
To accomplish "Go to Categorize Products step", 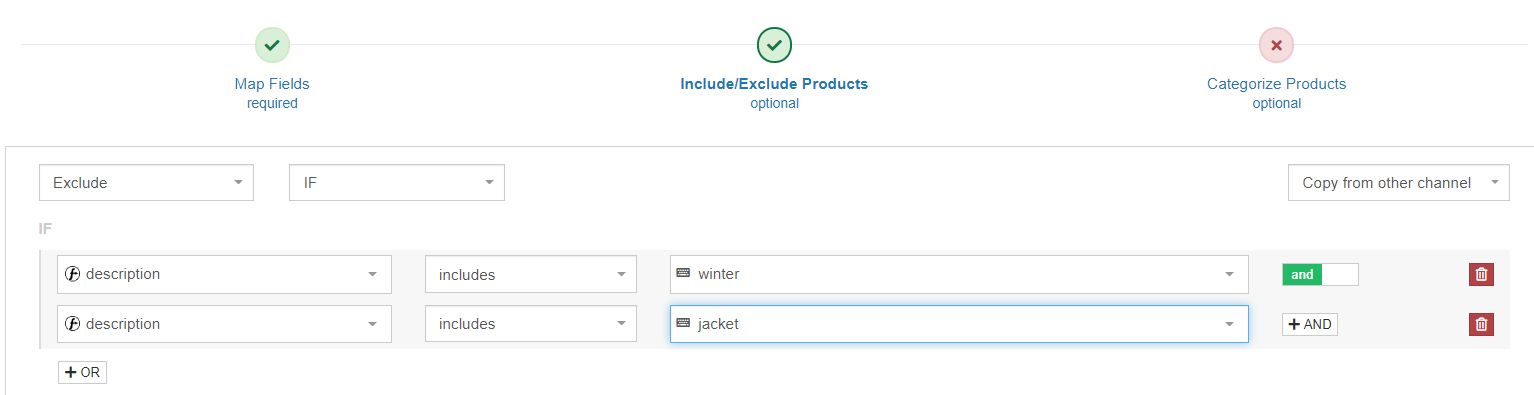I will click(1276, 84).
